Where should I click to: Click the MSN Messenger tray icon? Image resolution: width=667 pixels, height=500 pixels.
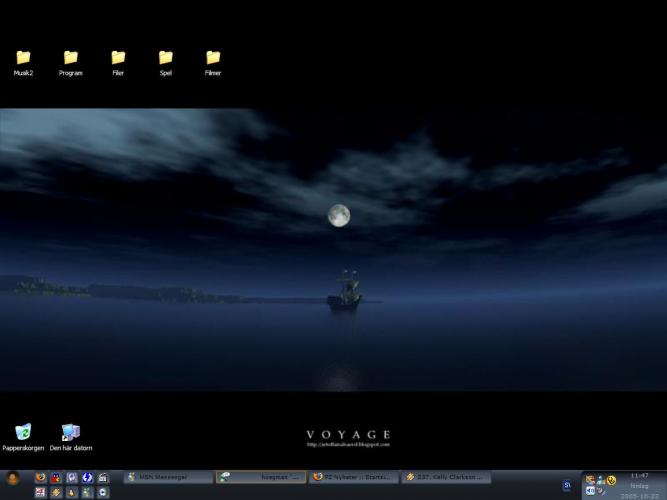[601, 480]
